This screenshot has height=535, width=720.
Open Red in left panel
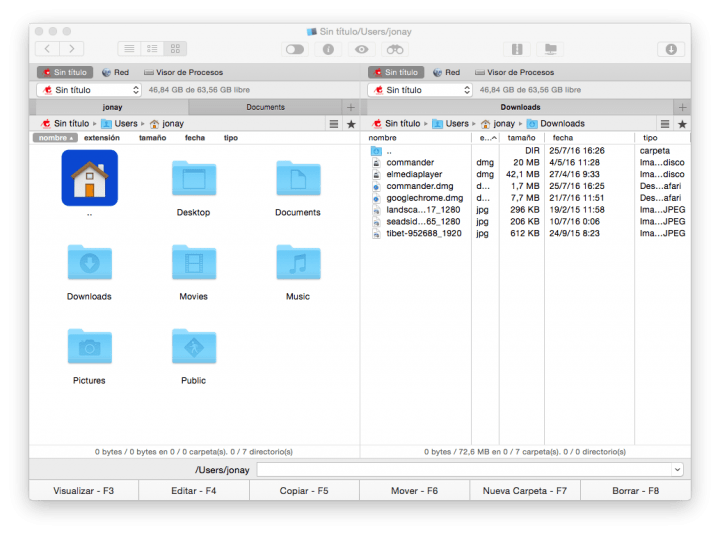tap(115, 72)
